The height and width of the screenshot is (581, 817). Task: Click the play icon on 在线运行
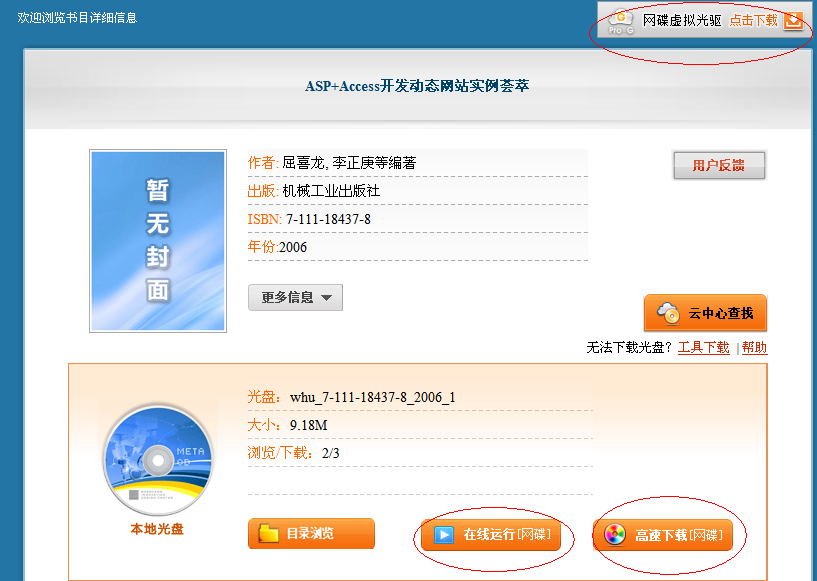coord(441,535)
